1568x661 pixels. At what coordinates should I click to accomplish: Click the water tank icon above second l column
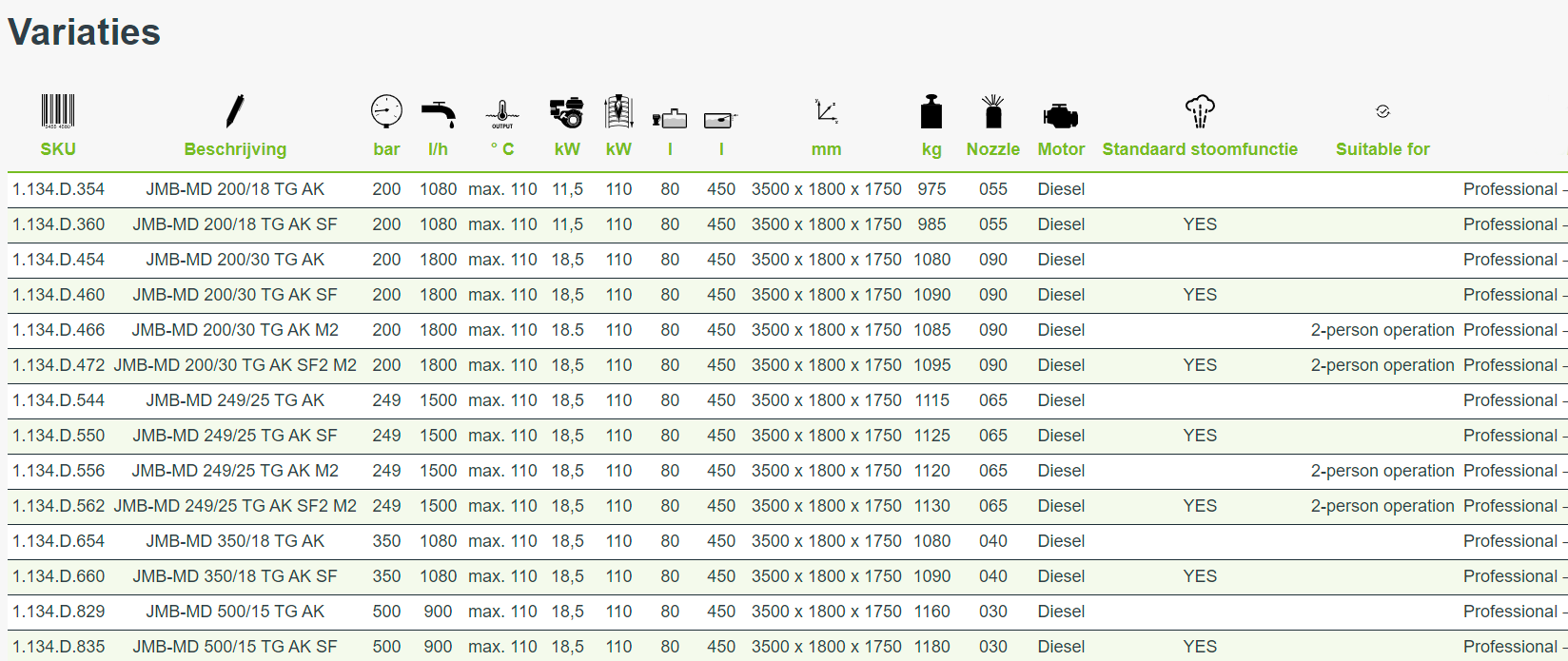721,120
